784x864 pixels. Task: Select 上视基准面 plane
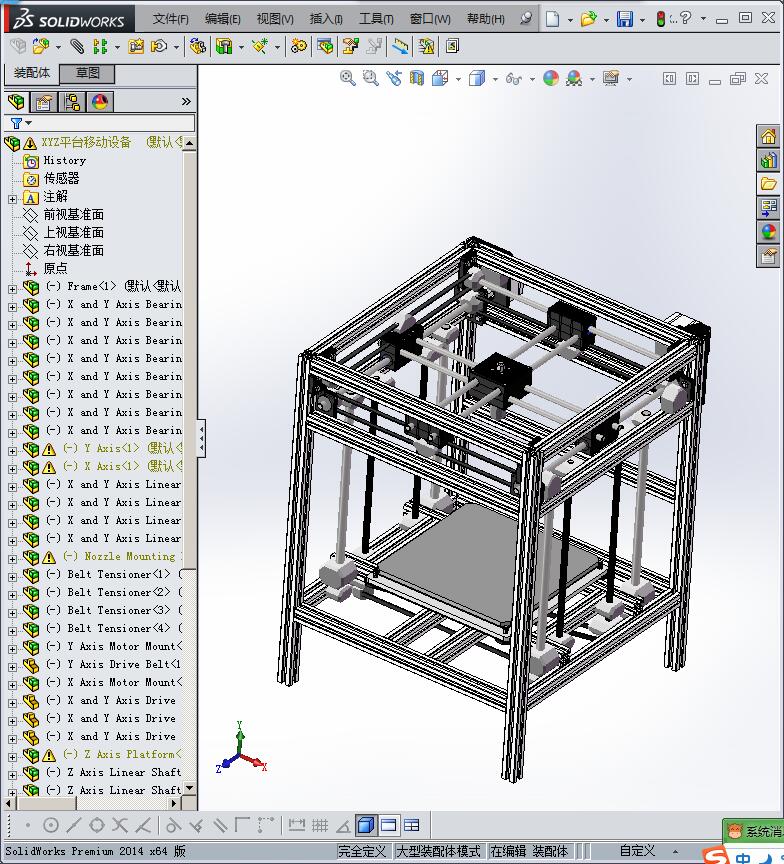coord(73,233)
